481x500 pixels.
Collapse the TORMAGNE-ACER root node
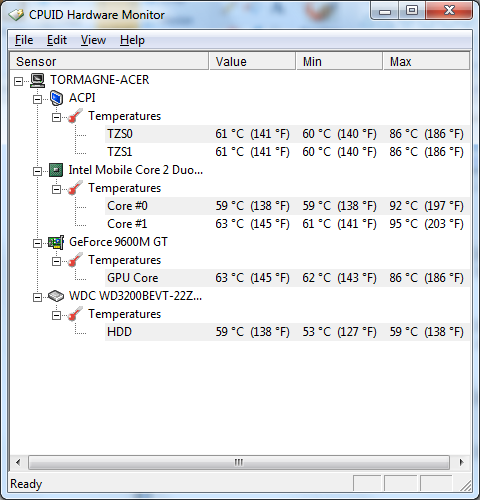point(19,81)
